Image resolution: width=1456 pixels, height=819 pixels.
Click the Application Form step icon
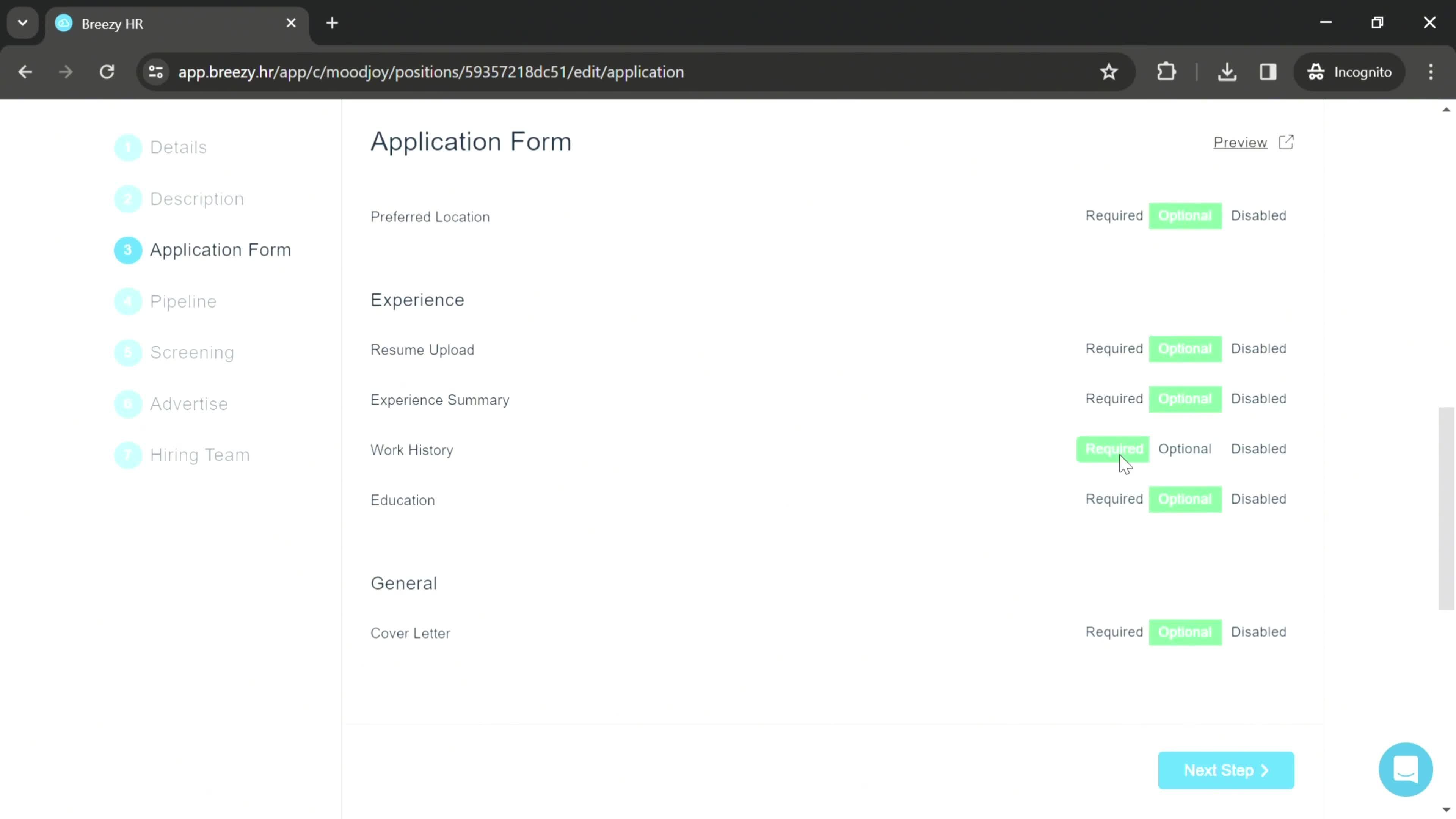point(128,249)
